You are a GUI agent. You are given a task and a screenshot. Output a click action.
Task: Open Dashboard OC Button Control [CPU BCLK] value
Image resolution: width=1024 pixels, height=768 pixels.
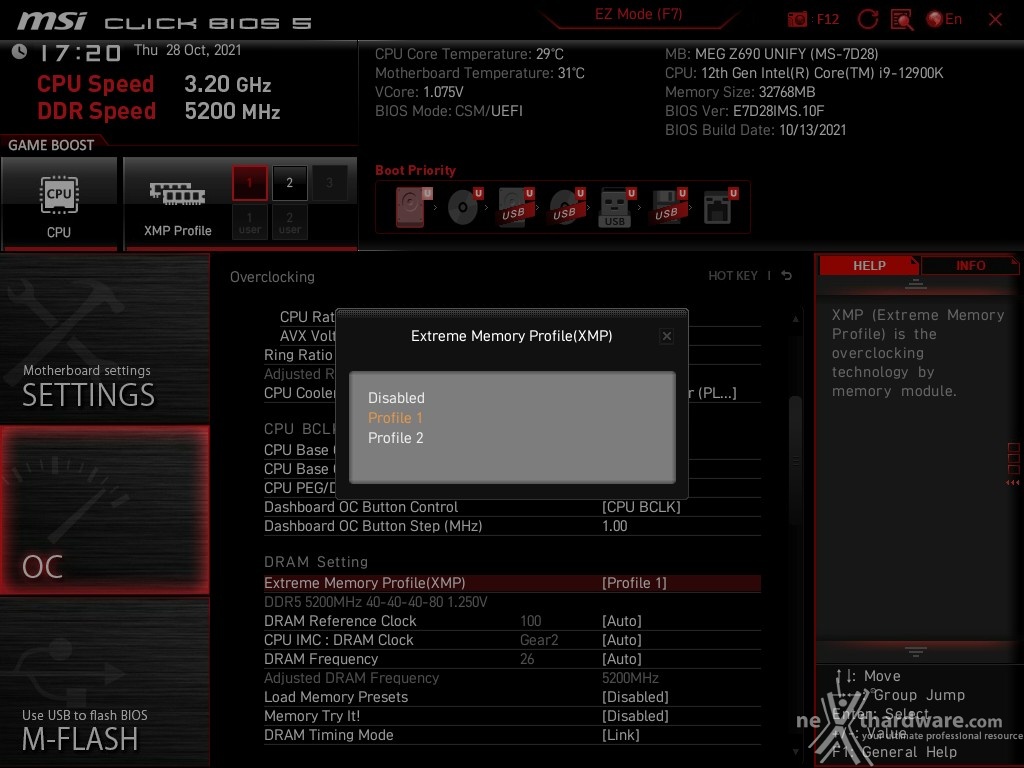tap(641, 507)
